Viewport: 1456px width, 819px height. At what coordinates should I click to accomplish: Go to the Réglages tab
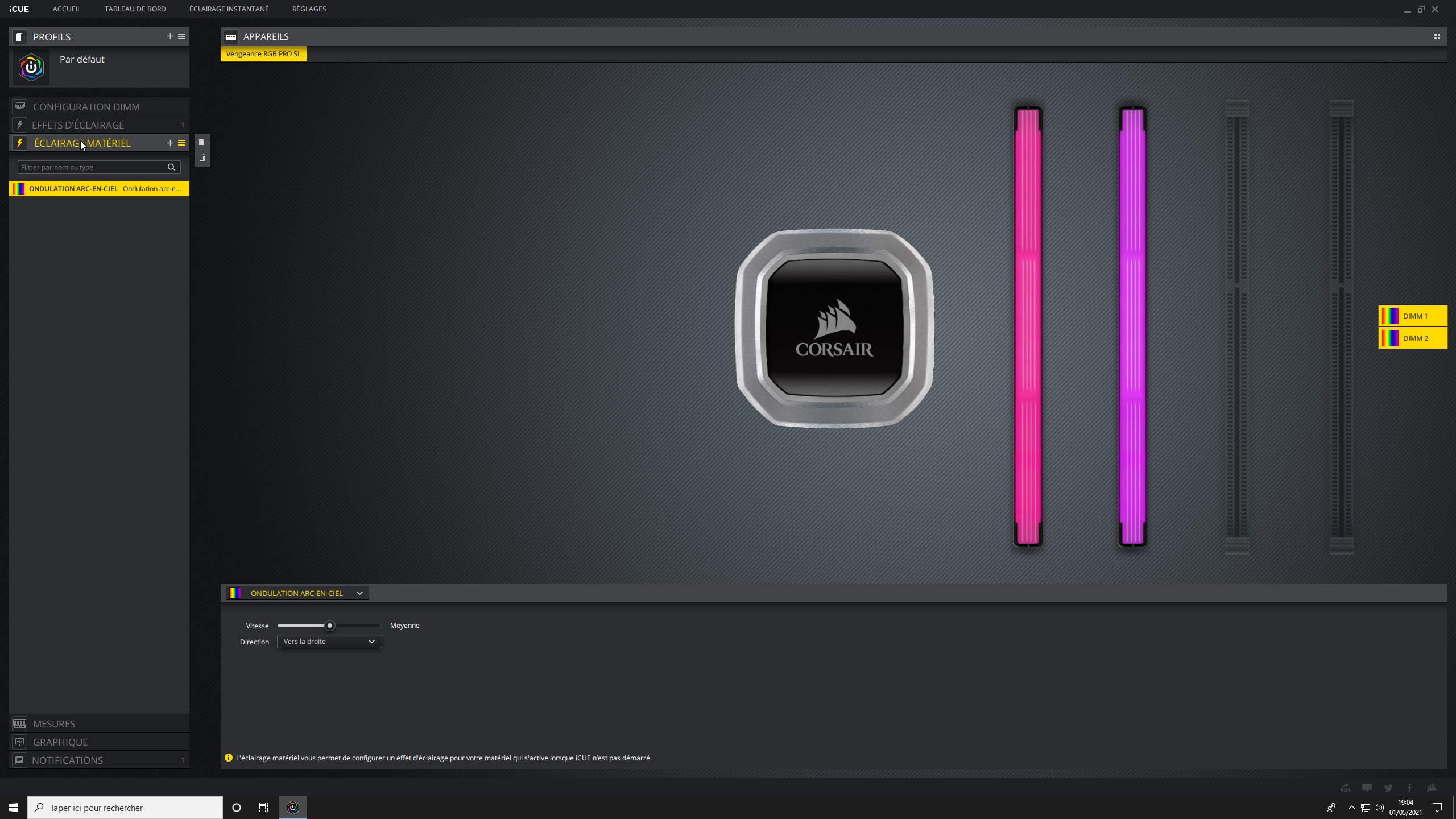tap(309, 9)
